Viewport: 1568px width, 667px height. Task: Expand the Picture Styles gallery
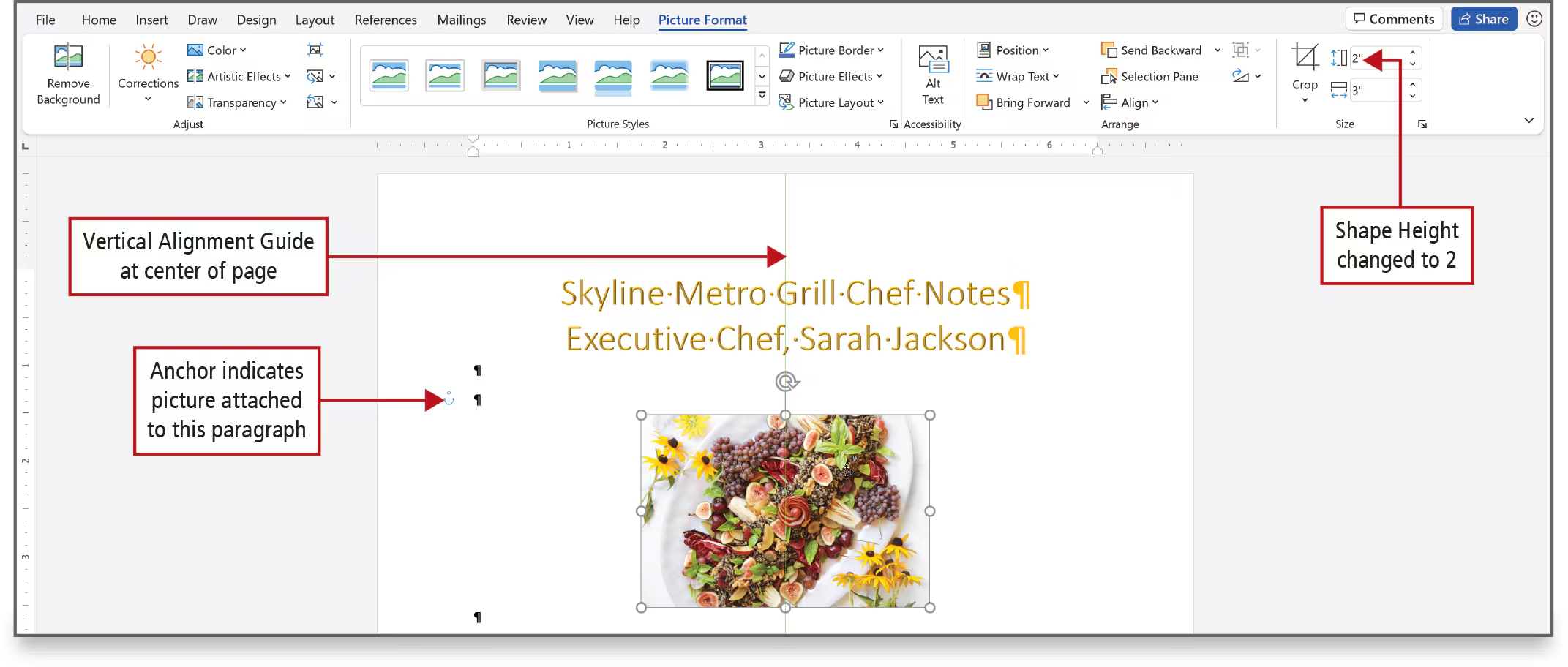[x=762, y=95]
